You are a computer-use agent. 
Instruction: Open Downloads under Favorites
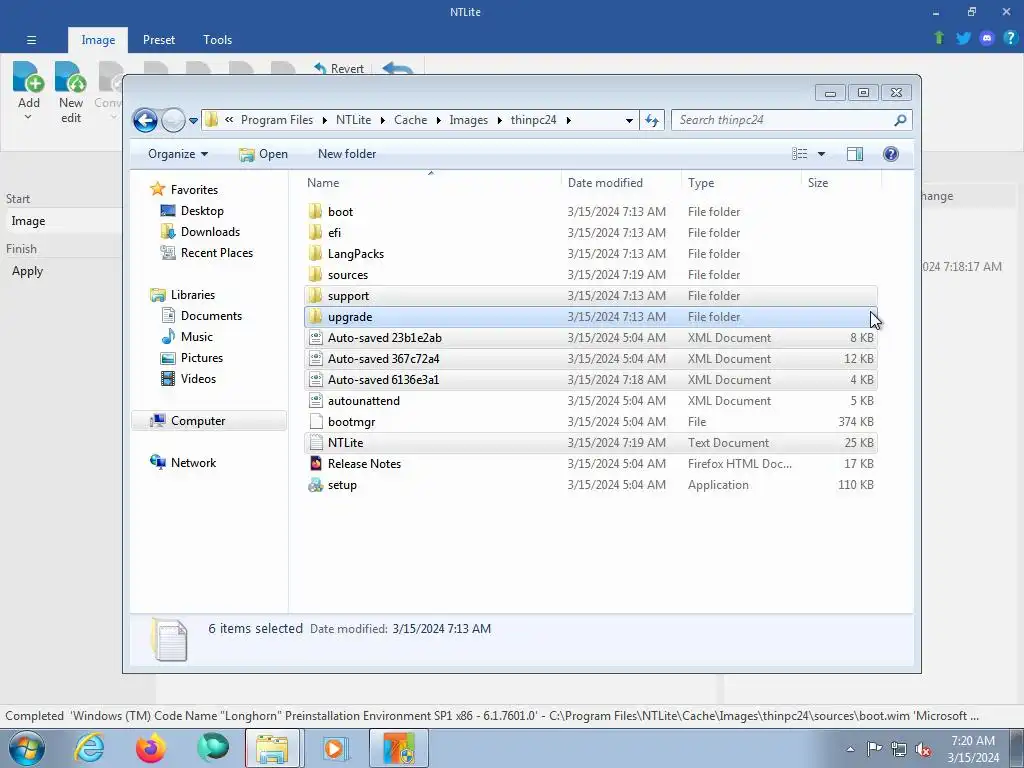coord(210,232)
